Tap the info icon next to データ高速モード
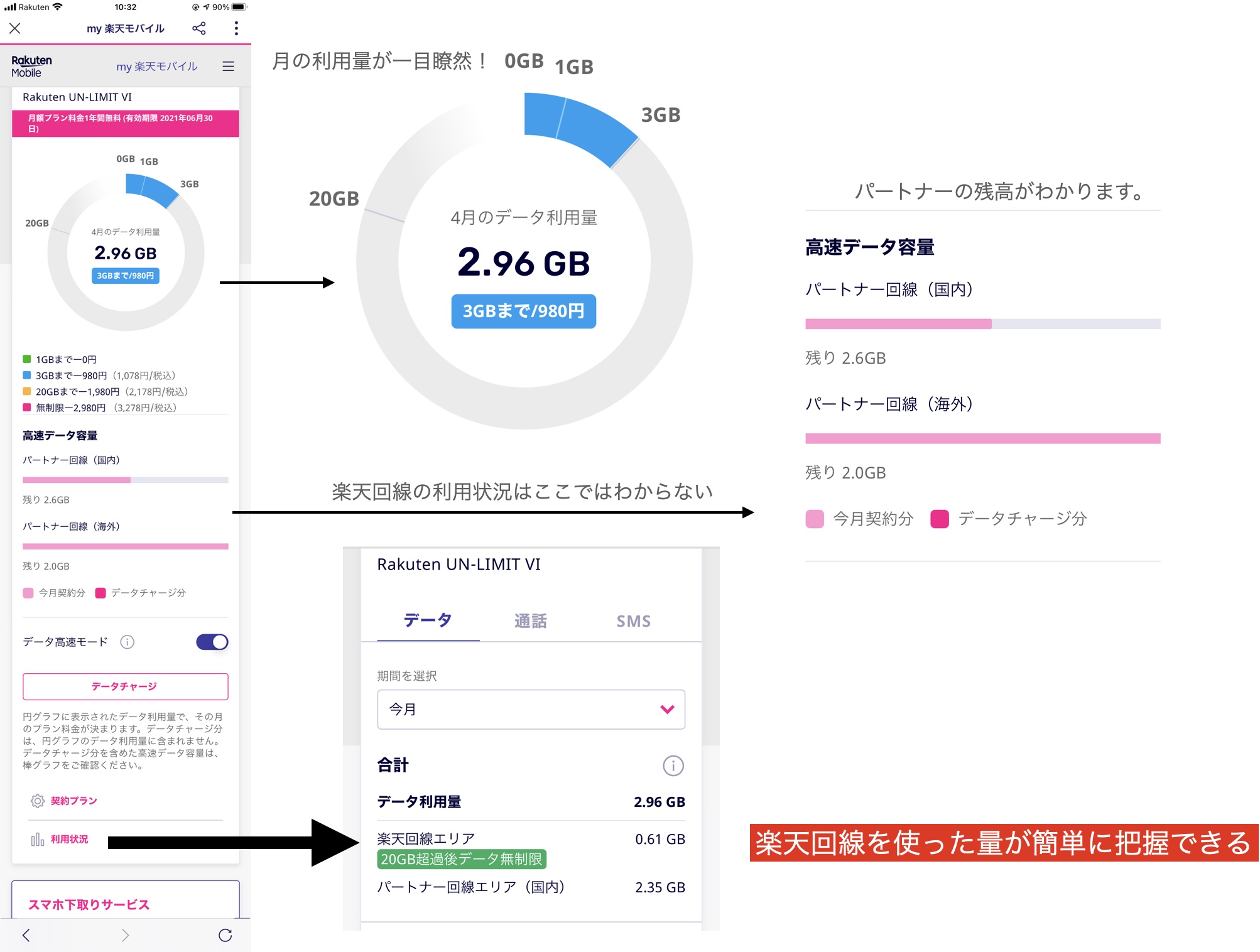The width and height of the screenshot is (1260, 952). [128, 642]
